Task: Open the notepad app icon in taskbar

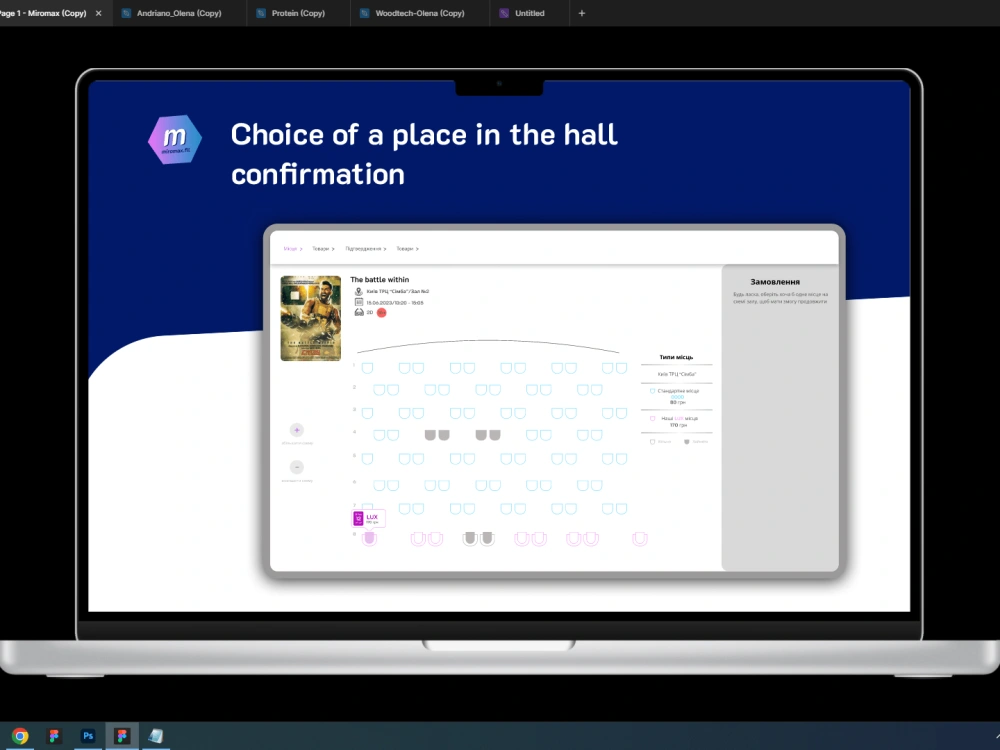Action: pyautogui.click(x=156, y=736)
